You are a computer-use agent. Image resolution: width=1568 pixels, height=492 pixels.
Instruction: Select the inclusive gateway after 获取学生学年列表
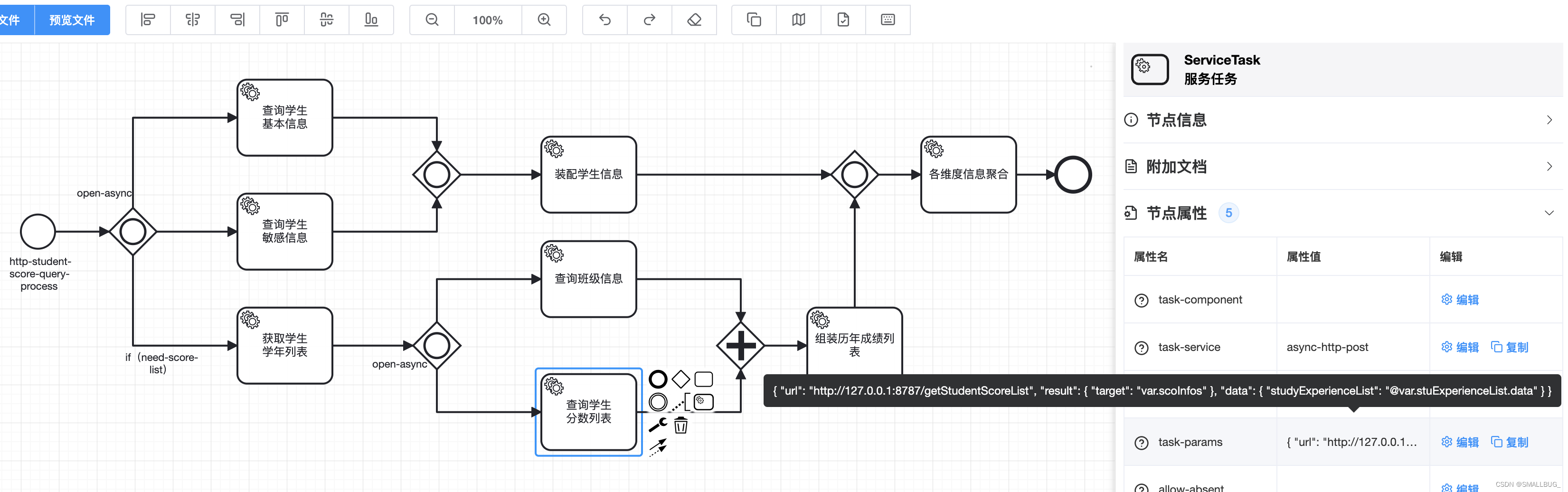click(437, 345)
